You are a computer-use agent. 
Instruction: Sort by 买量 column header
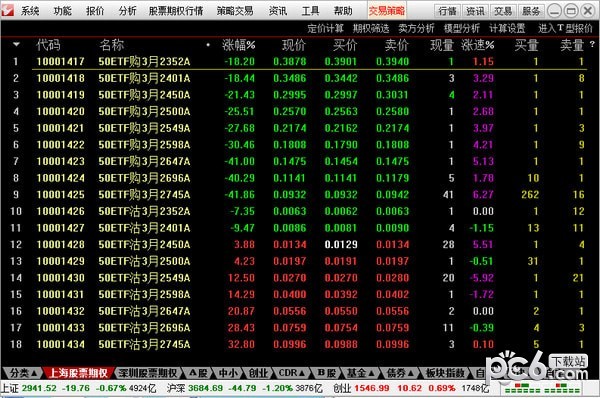pyautogui.click(x=527, y=45)
